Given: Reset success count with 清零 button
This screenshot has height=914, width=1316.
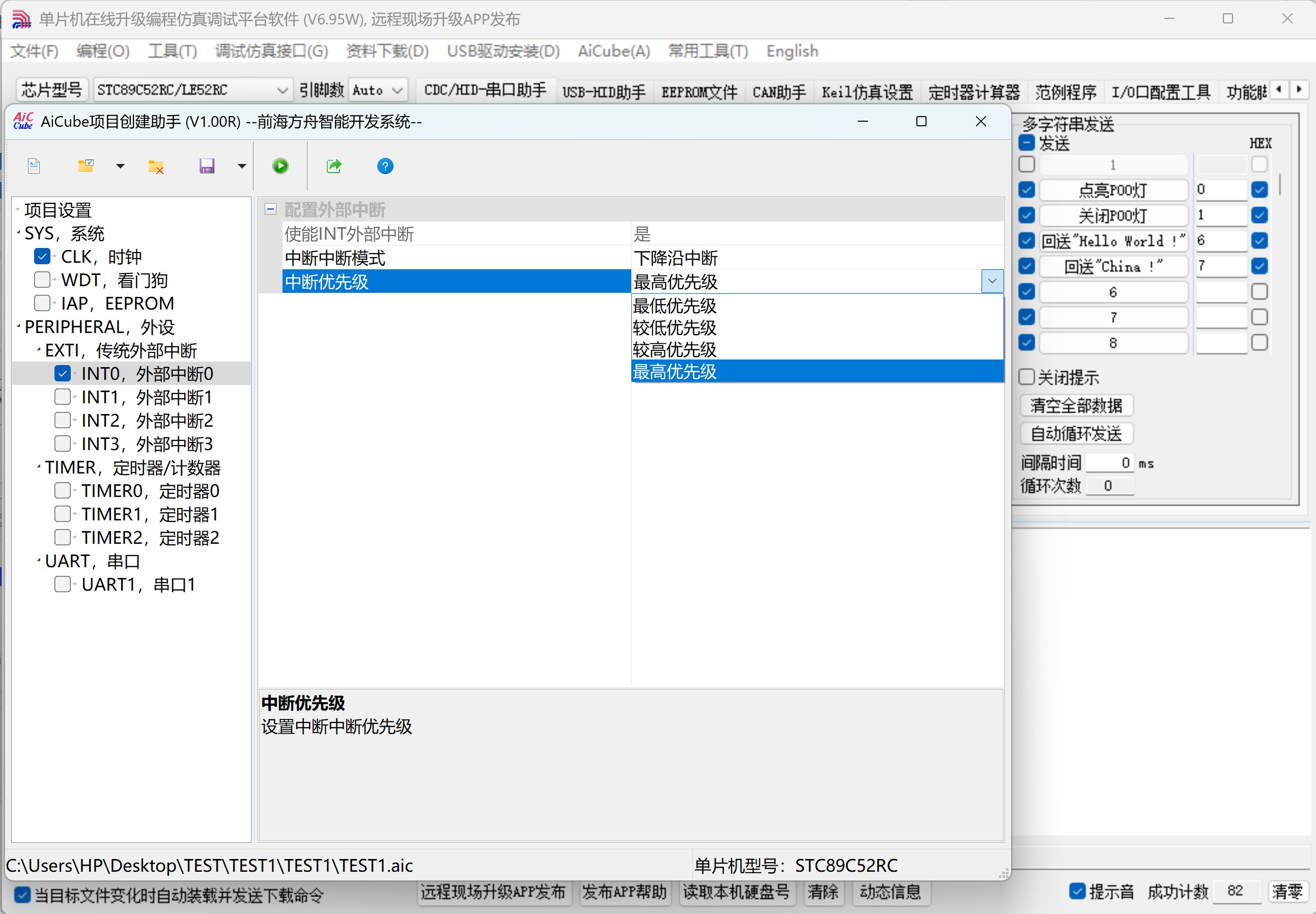Looking at the screenshot, I should [1288, 892].
